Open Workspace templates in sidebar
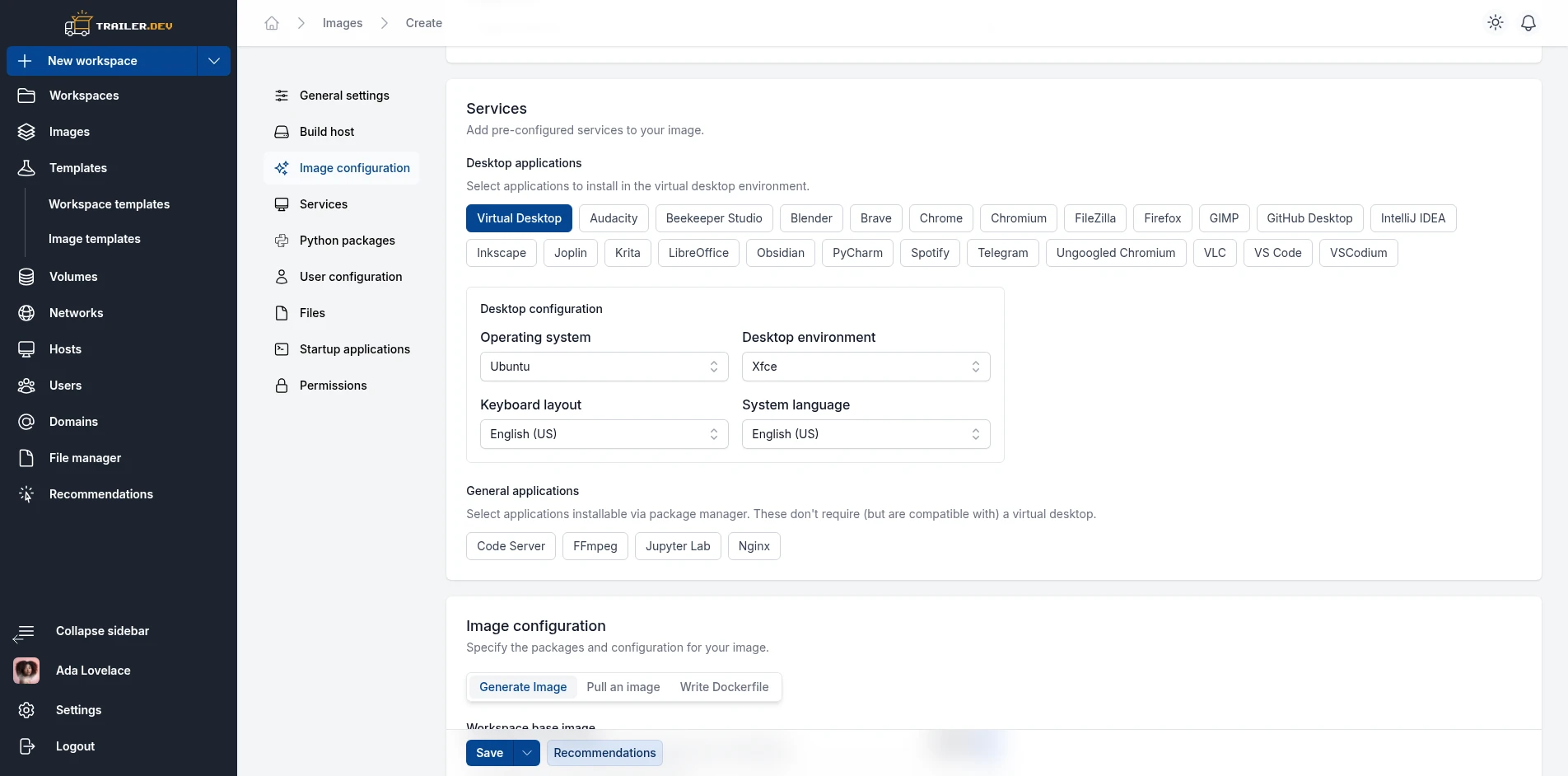Screen dimensions: 1568x776 109,204
